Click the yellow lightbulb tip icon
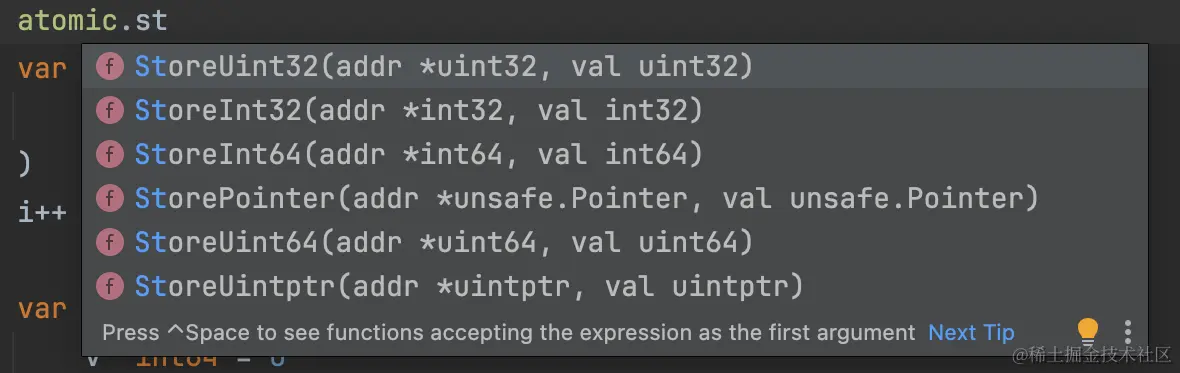 click(1088, 332)
